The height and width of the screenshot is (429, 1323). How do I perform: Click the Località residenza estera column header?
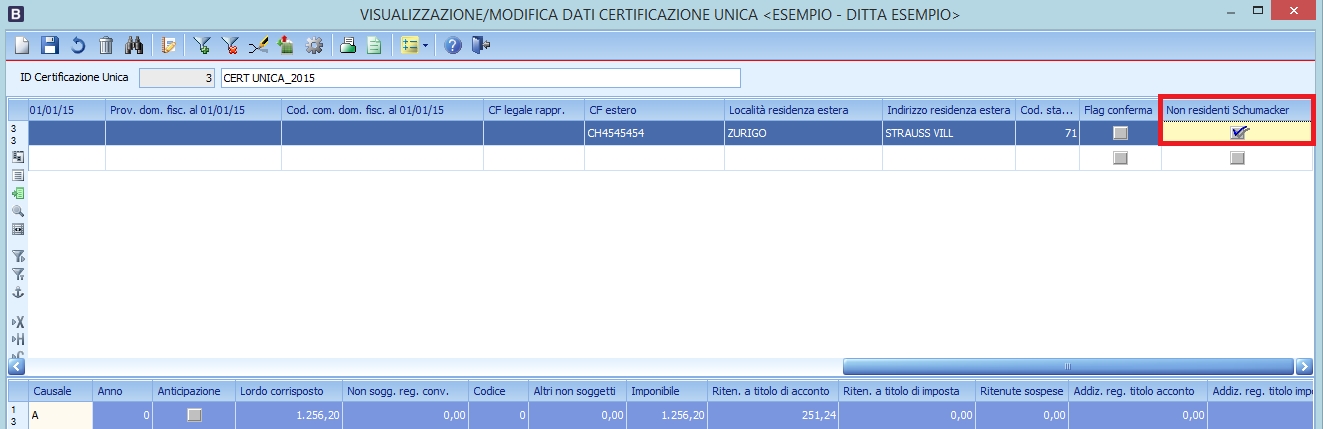(803, 109)
